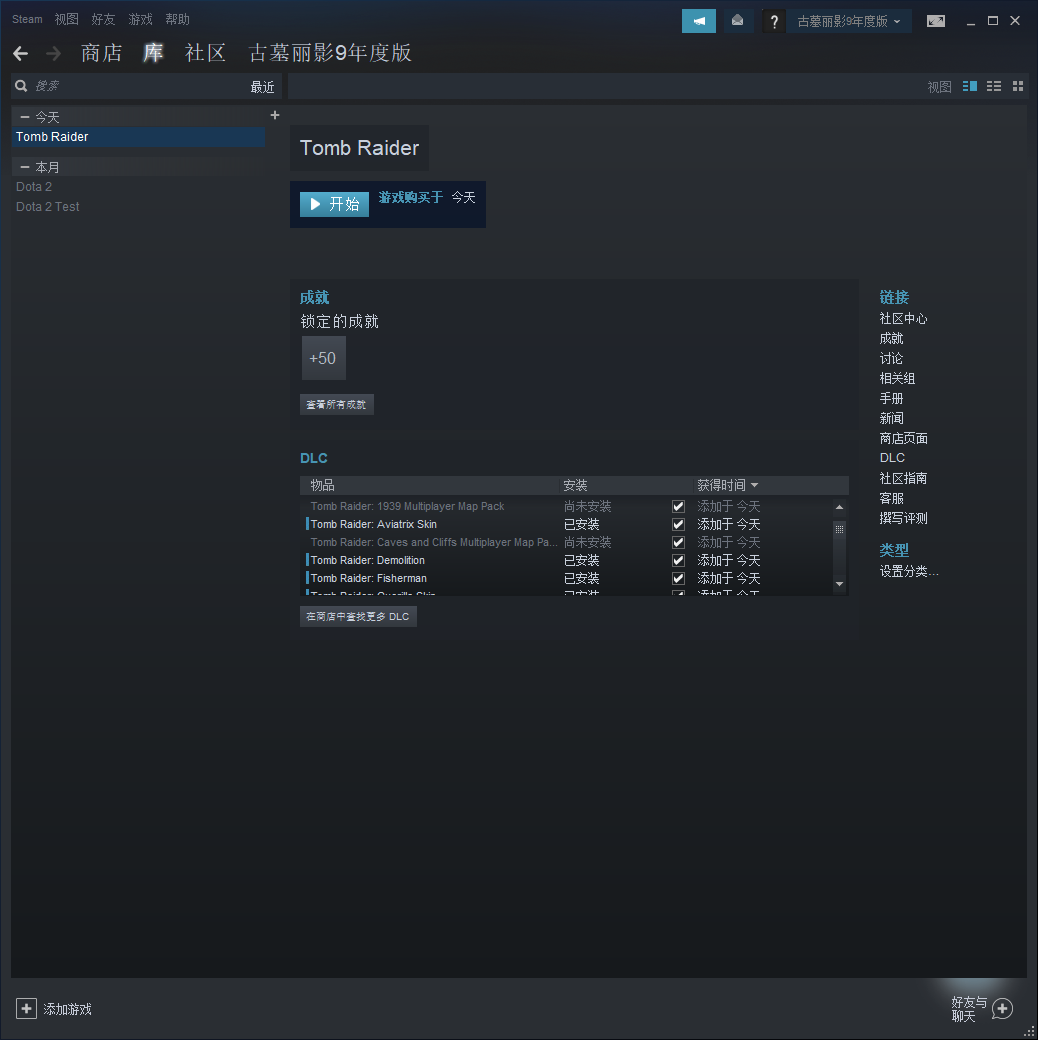Open 社区指南 link
1038x1040 pixels.
pos(903,478)
